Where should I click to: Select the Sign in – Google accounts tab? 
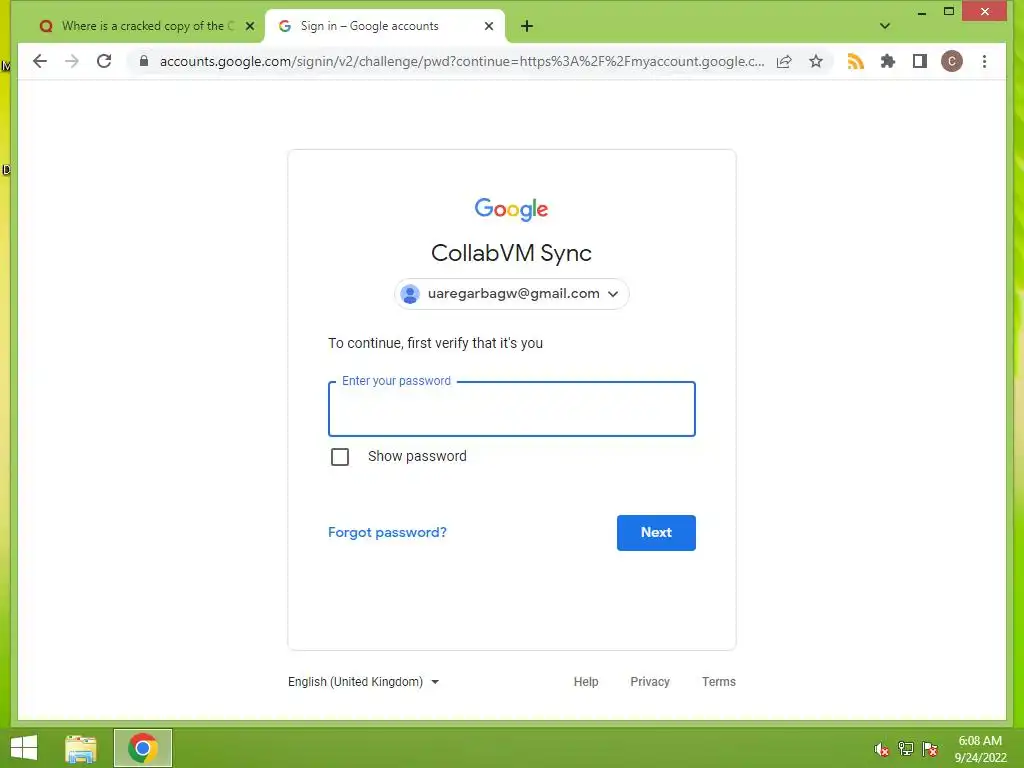tap(383, 26)
